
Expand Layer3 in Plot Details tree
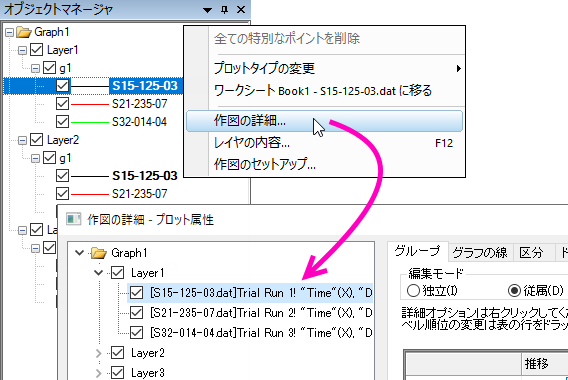(99, 373)
